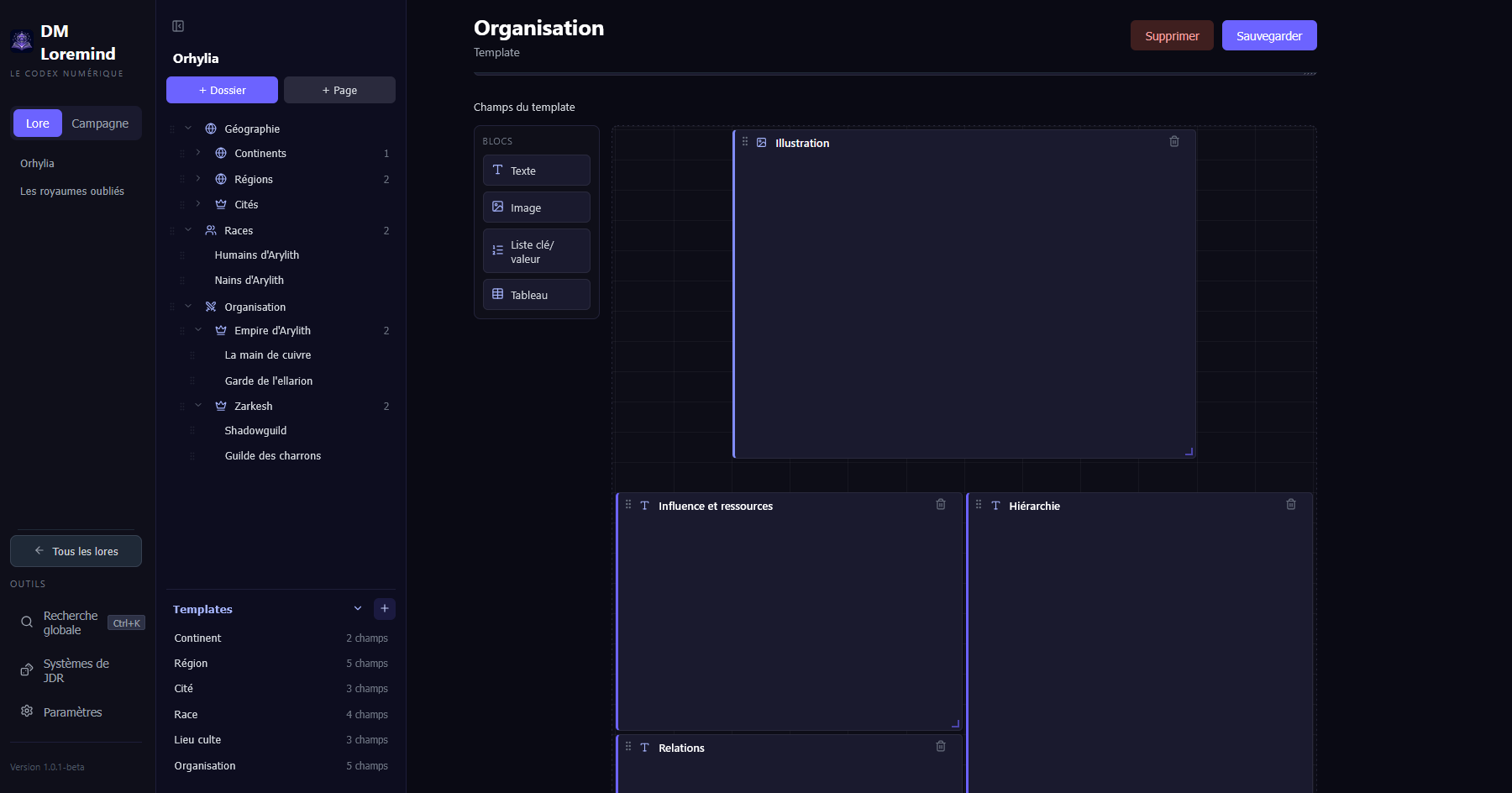The image size is (1512, 793).
Task: Collapse the Organisation folder
Action: click(x=188, y=306)
